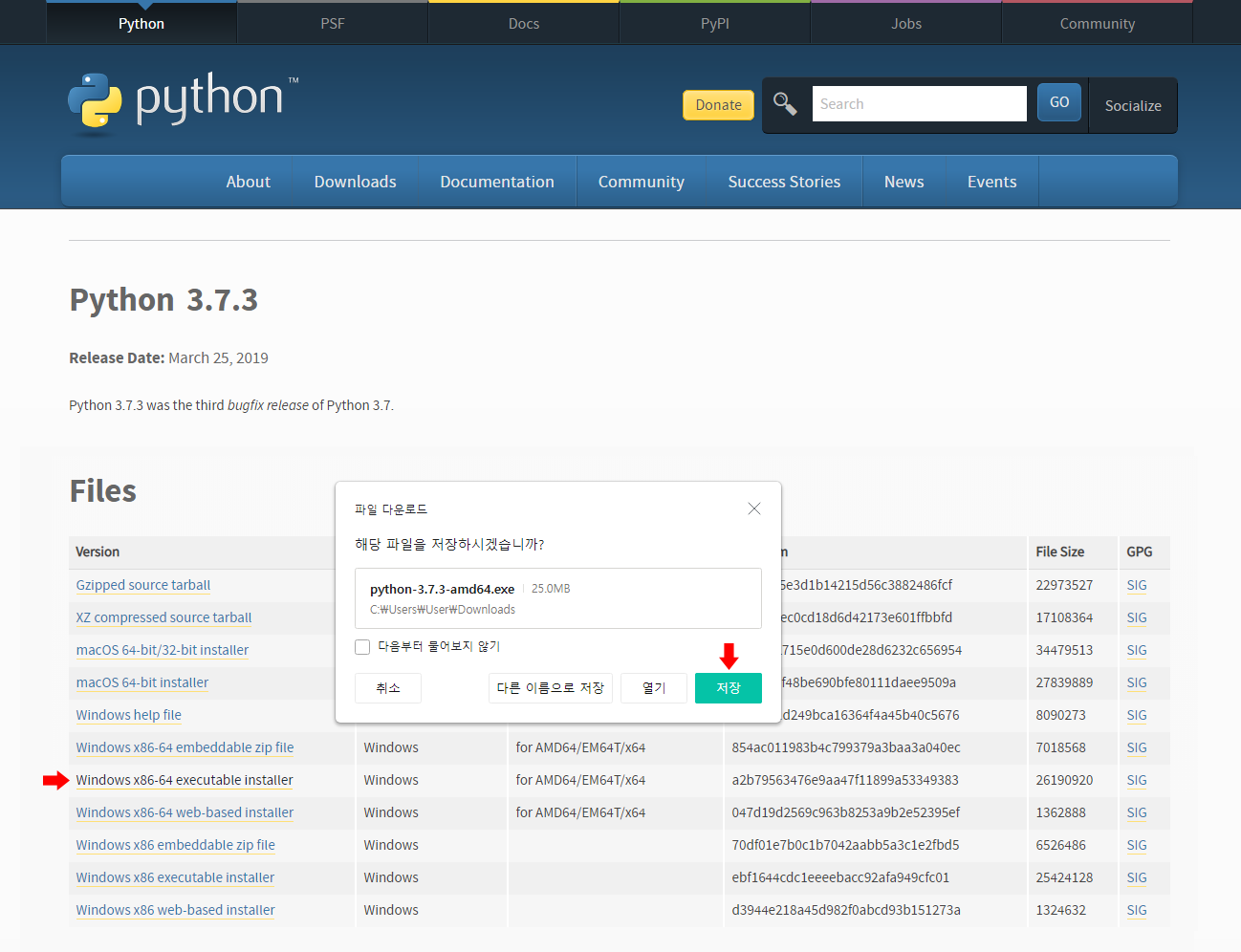Click the 저장 save button
This screenshot has height=952, width=1241.
(x=729, y=688)
